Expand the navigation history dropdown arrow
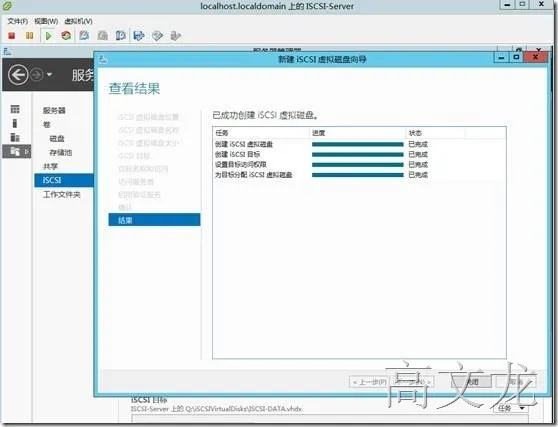Image resolution: width=558 pixels, height=427 pixels. click(x=49, y=75)
